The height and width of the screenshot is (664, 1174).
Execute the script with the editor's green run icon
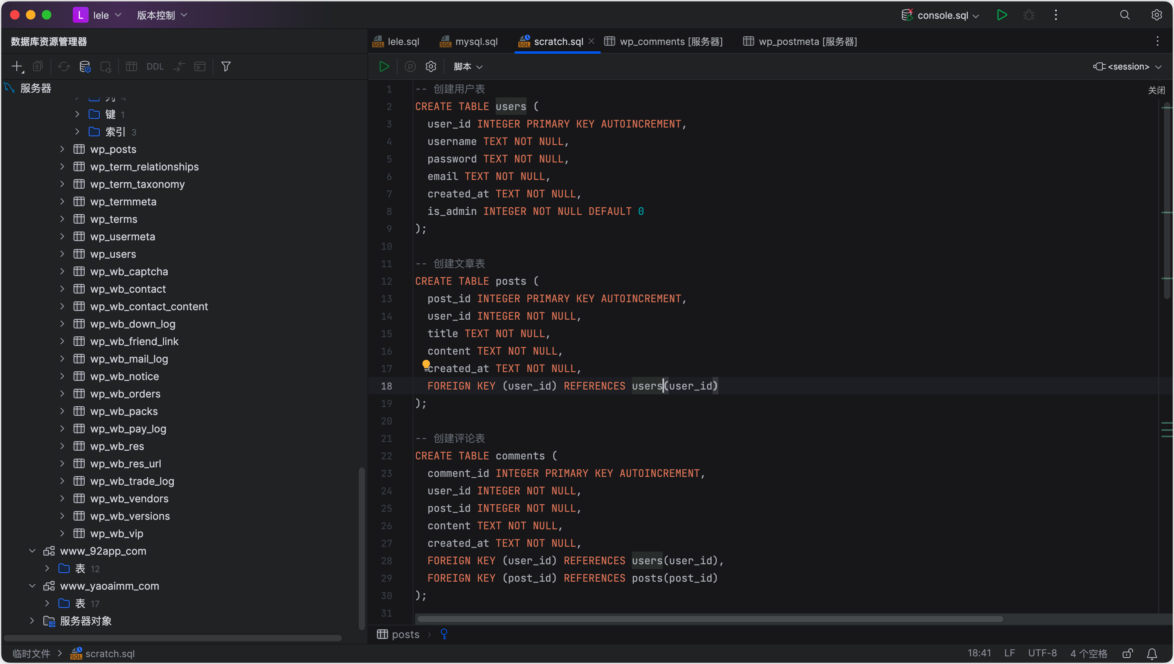(384, 67)
